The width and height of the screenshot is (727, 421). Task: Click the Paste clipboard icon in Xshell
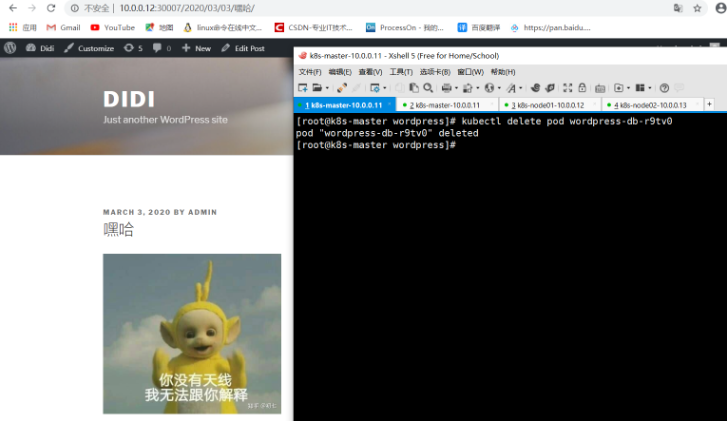click(x=414, y=88)
